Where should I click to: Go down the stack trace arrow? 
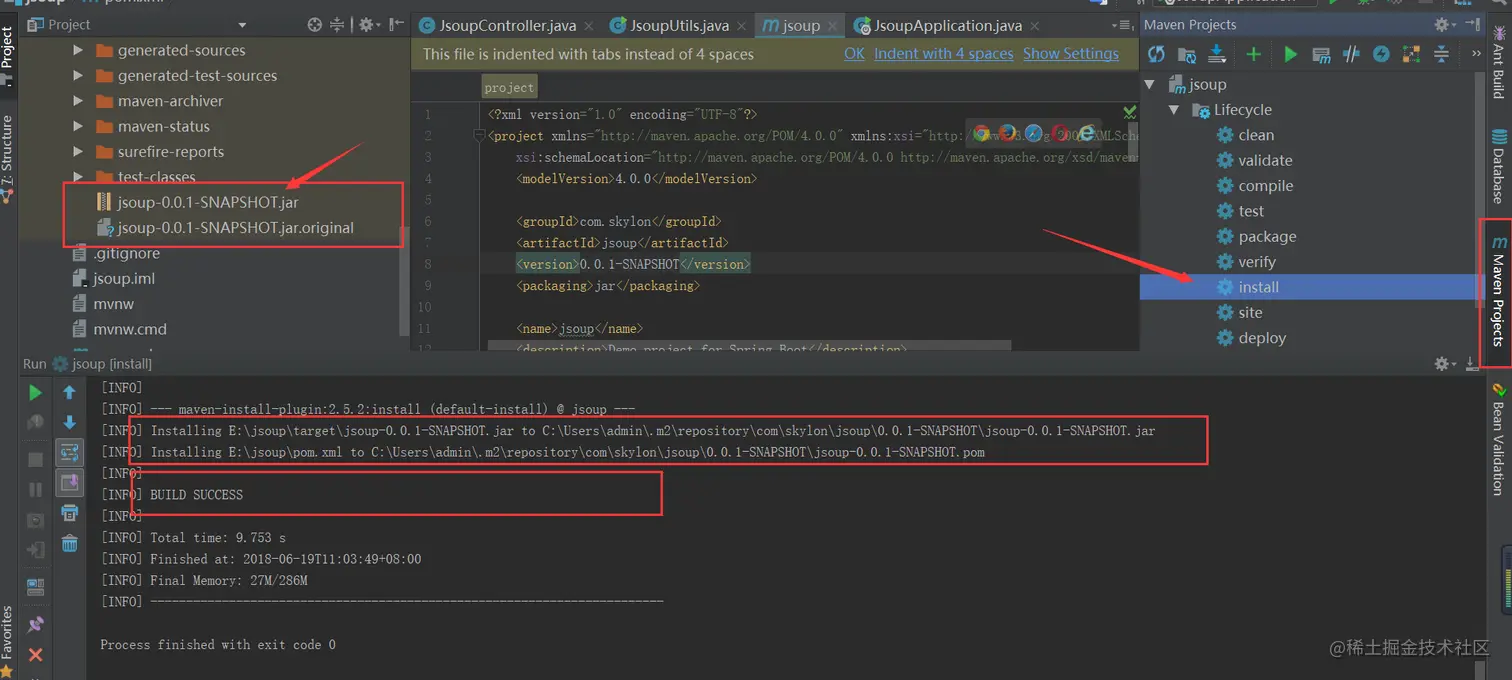[x=70, y=422]
